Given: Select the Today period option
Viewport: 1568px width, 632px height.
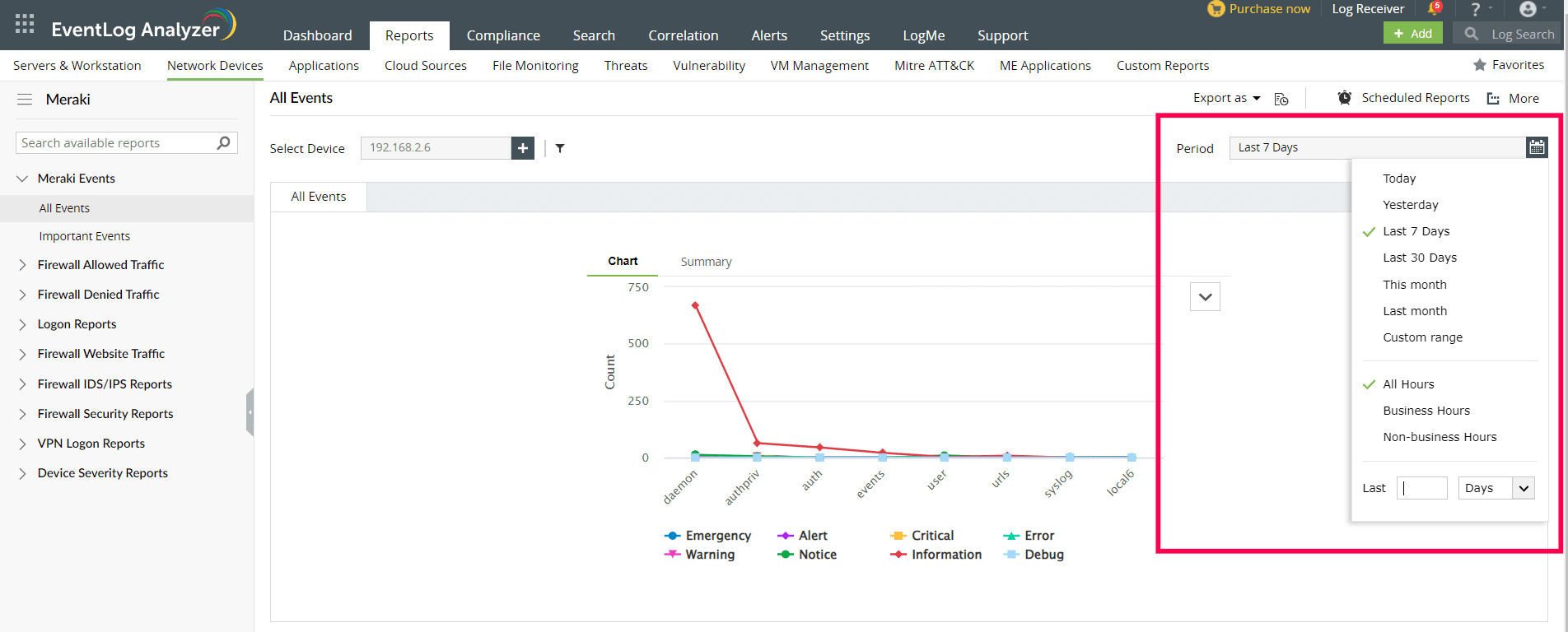Looking at the screenshot, I should pos(1399,179).
